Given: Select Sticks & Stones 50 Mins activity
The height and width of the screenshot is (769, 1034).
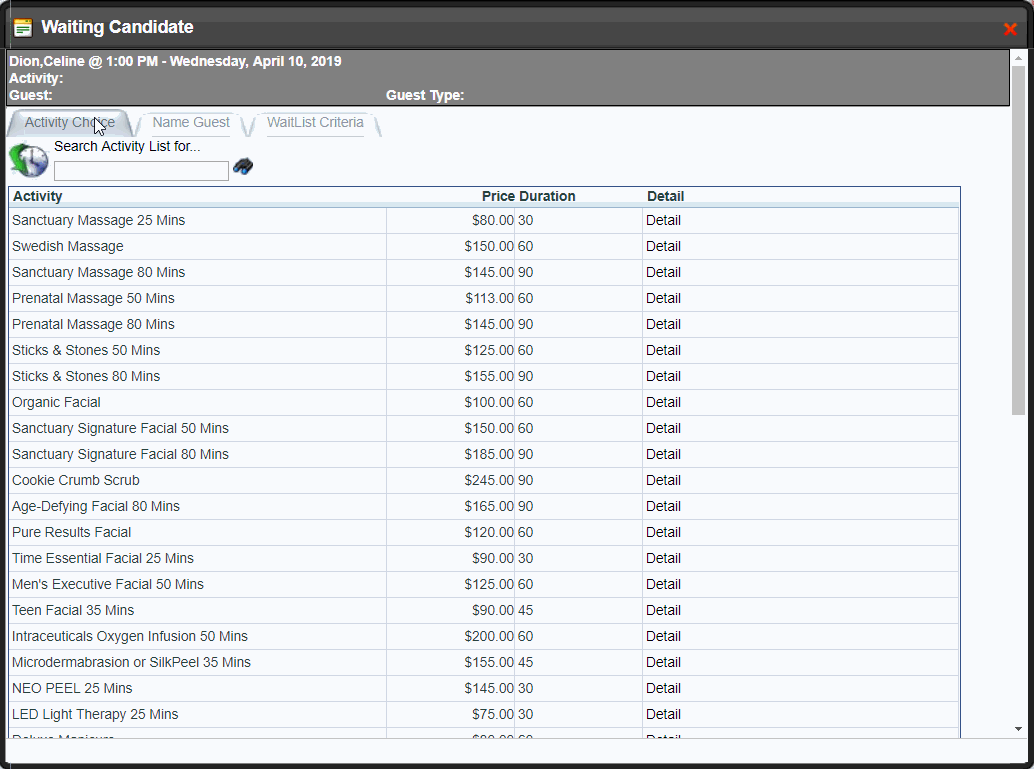Looking at the screenshot, I should (x=86, y=350).
